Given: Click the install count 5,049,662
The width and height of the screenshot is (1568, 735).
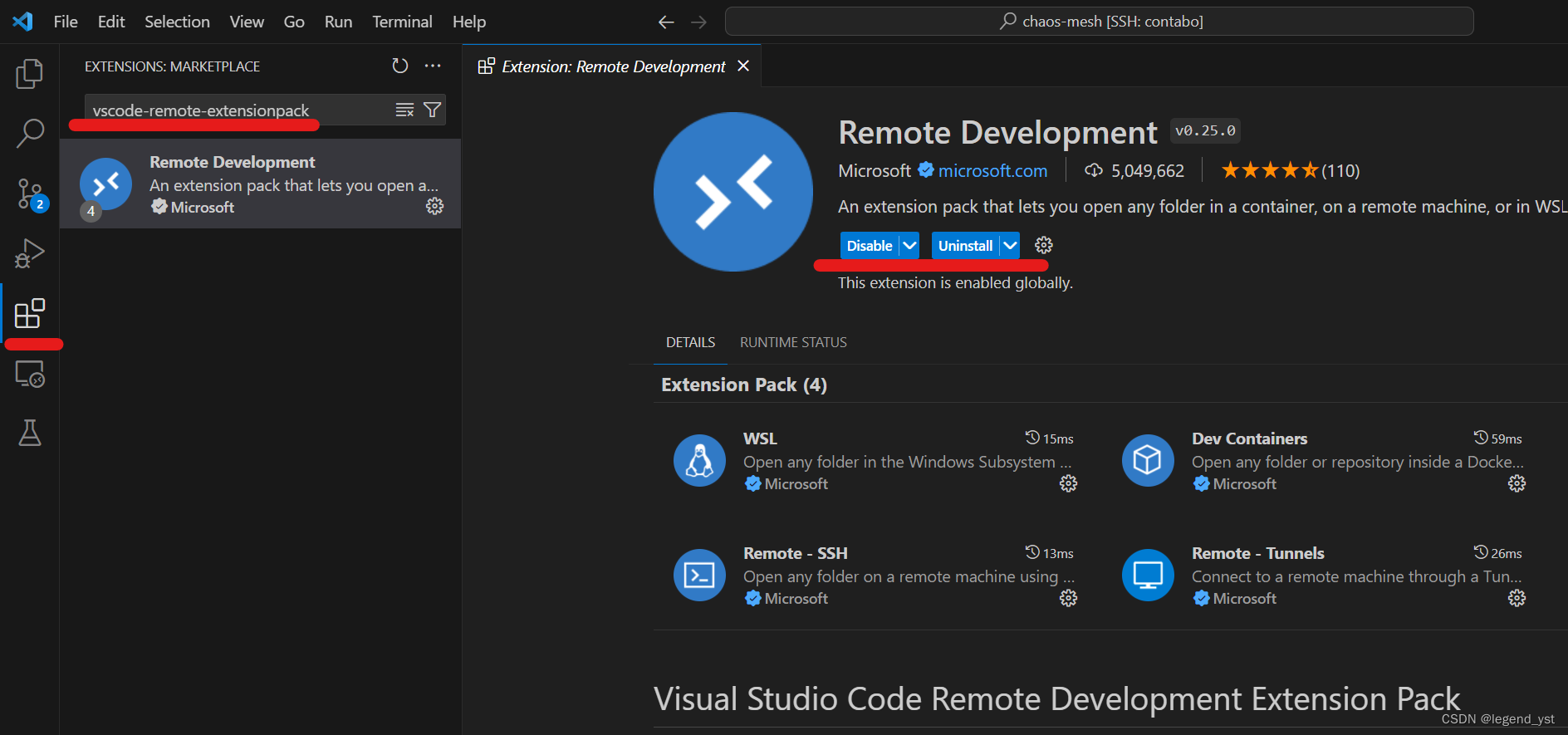Looking at the screenshot, I should pos(1134,171).
